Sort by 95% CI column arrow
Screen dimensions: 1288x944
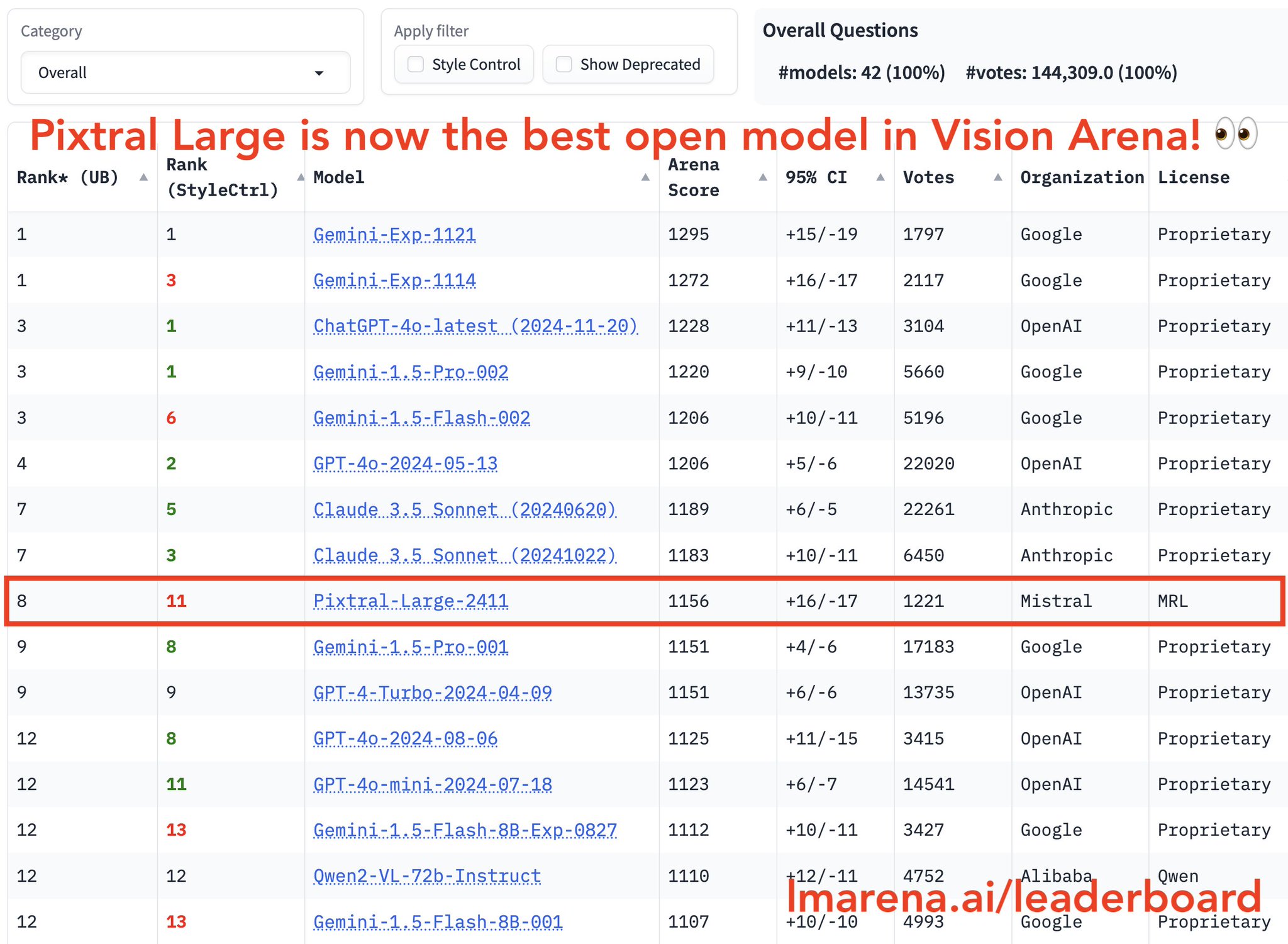880,177
